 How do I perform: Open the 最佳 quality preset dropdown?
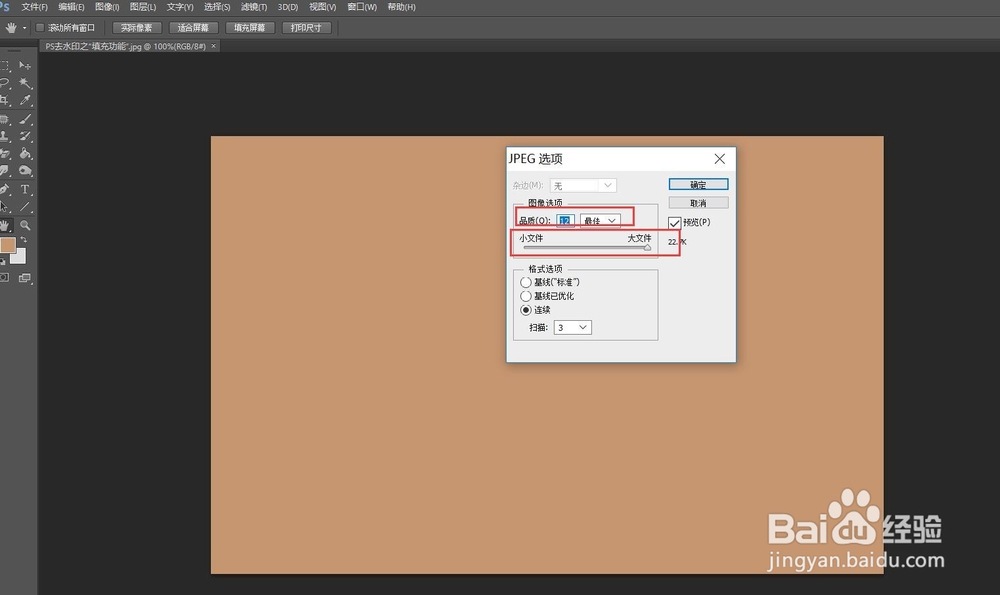(600, 221)
